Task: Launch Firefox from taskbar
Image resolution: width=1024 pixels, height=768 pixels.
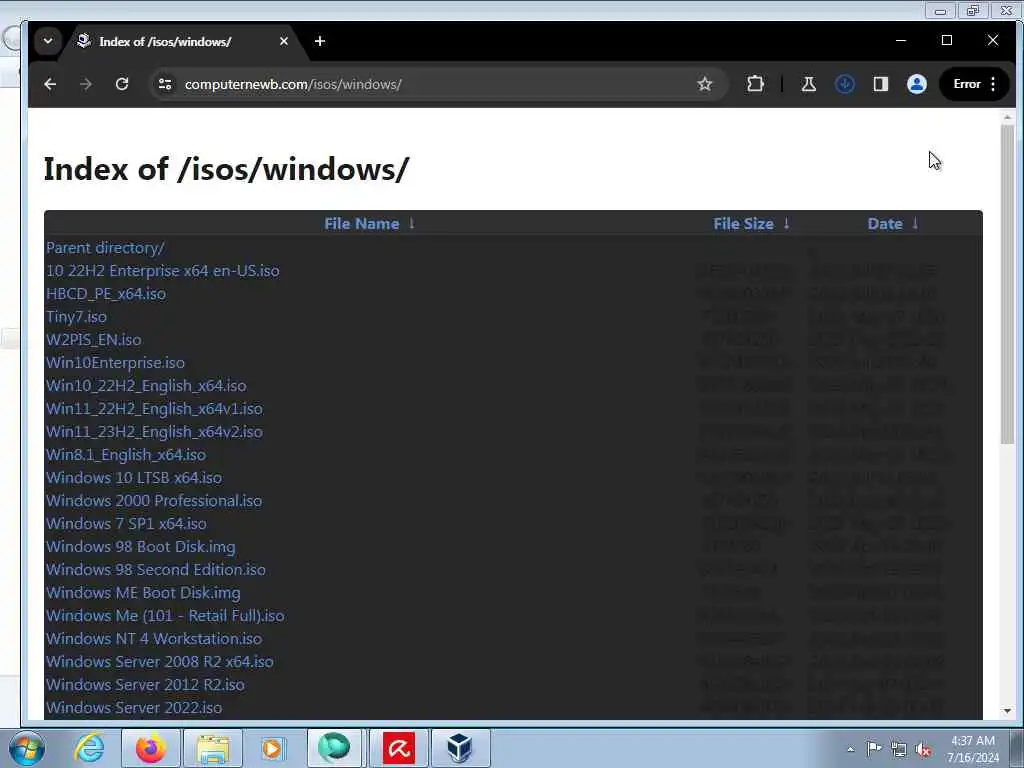Action: click(150, 748)
